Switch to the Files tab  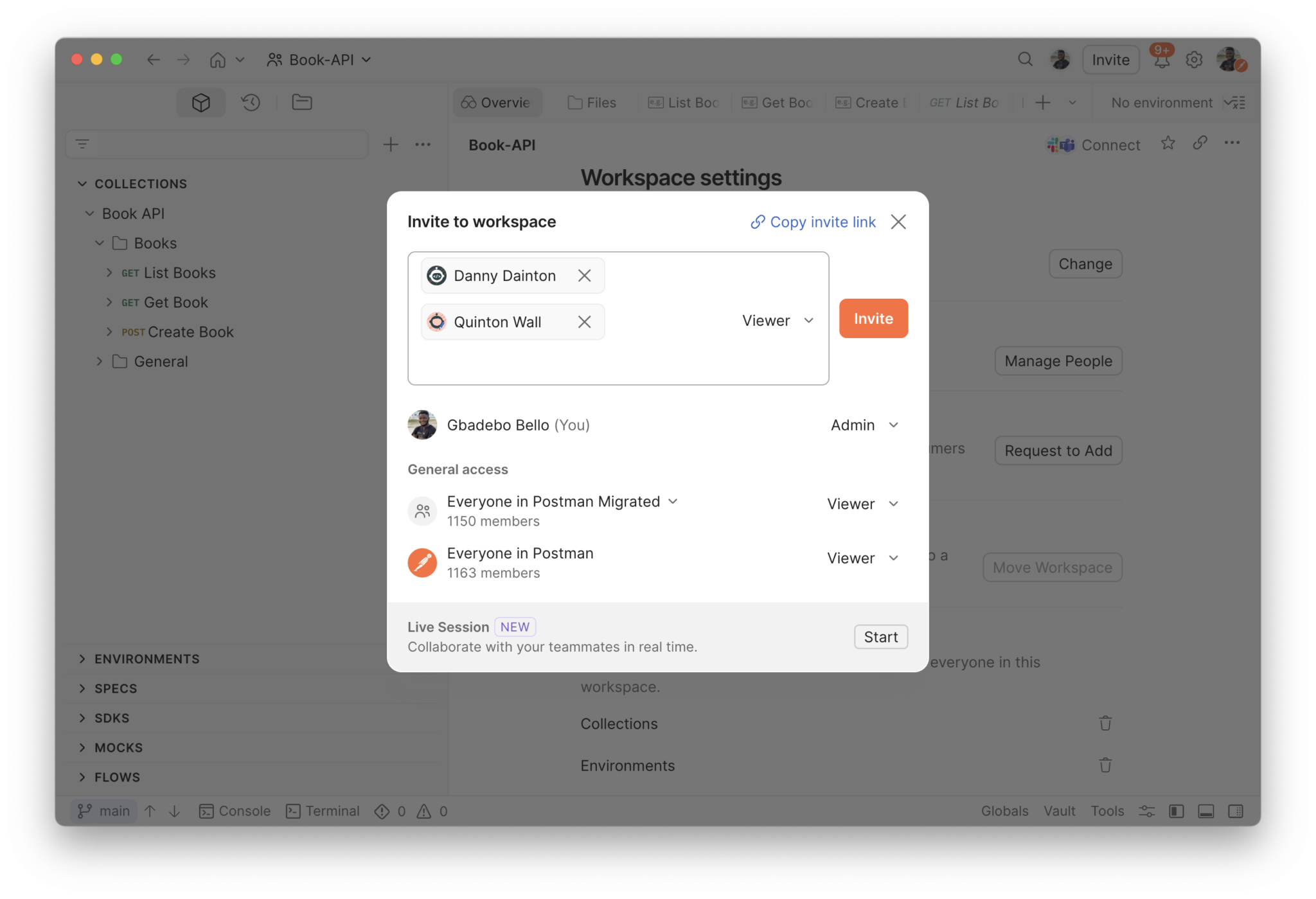592,103
